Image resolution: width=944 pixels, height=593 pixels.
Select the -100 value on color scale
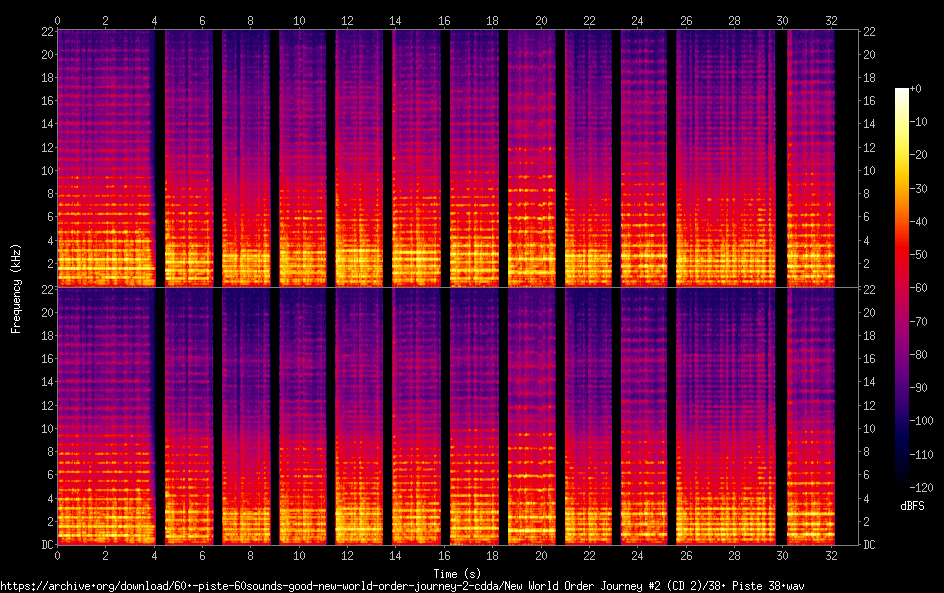pos(922,421)
